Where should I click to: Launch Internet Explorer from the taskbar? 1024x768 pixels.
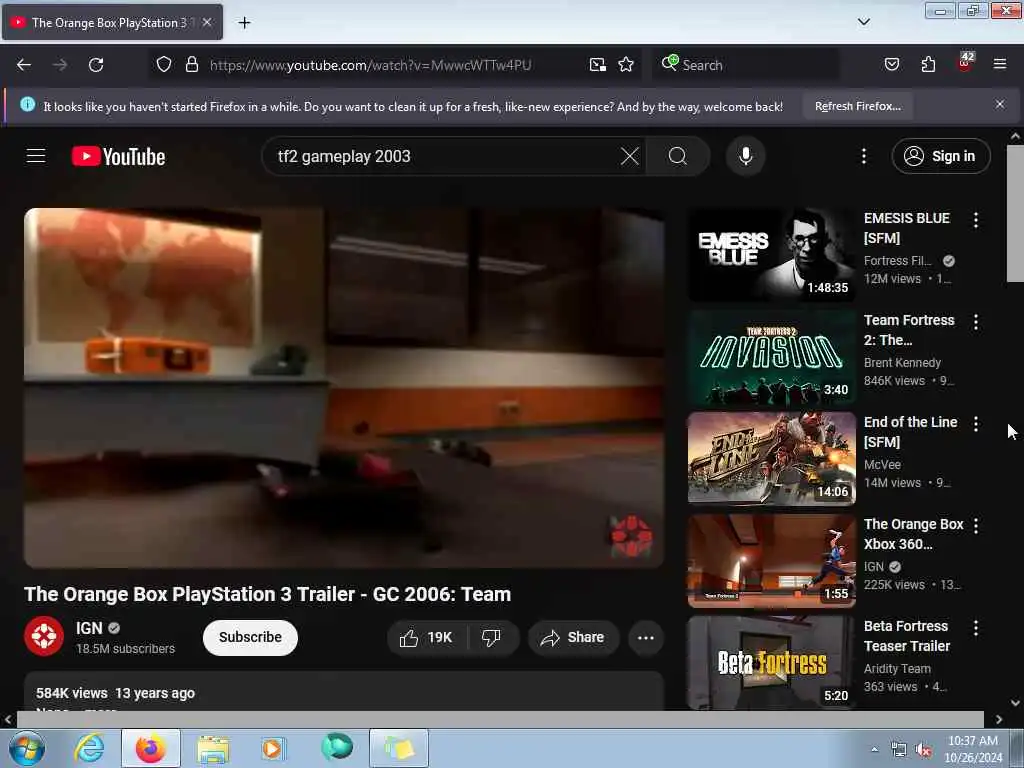coord(89,748)
